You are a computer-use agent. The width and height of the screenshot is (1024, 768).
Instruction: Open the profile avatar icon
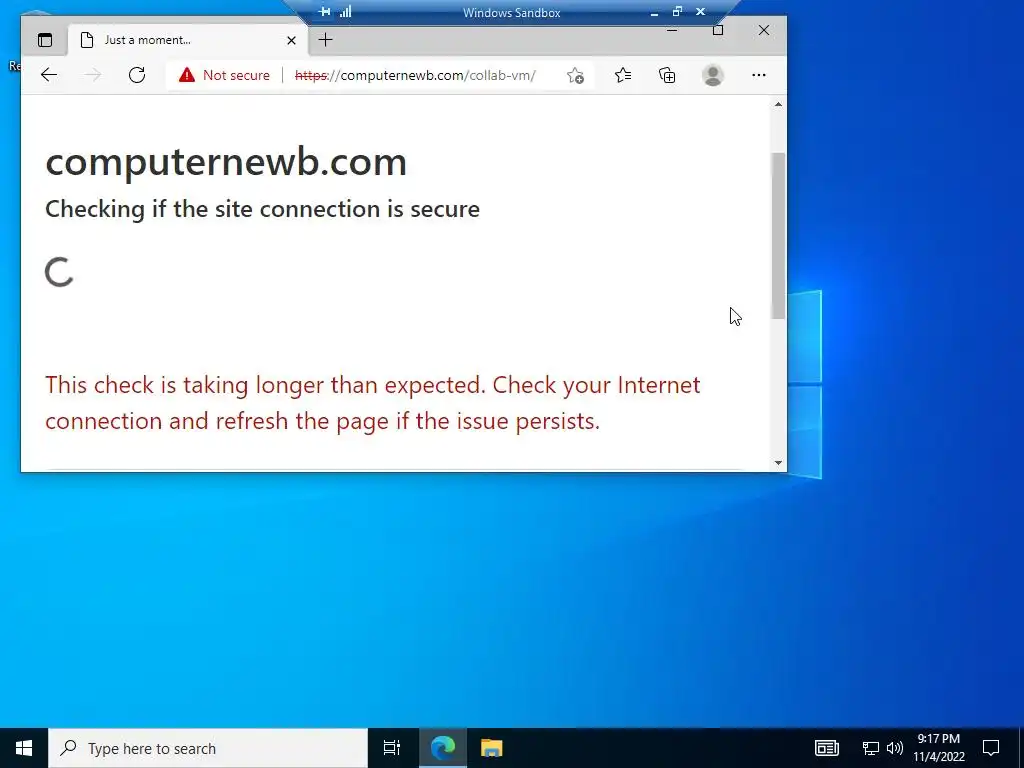pyautogui.click(x=712, y=75)
